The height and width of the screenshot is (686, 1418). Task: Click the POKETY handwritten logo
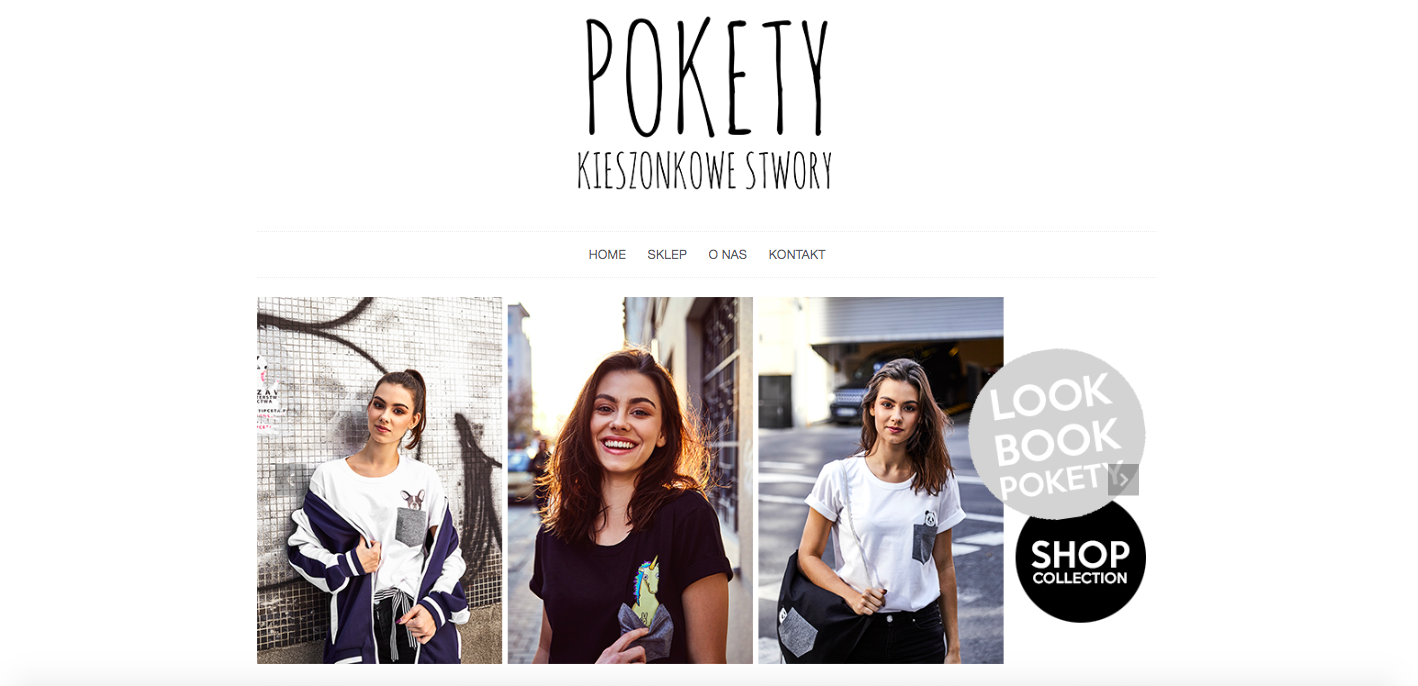tap(706, 77)
